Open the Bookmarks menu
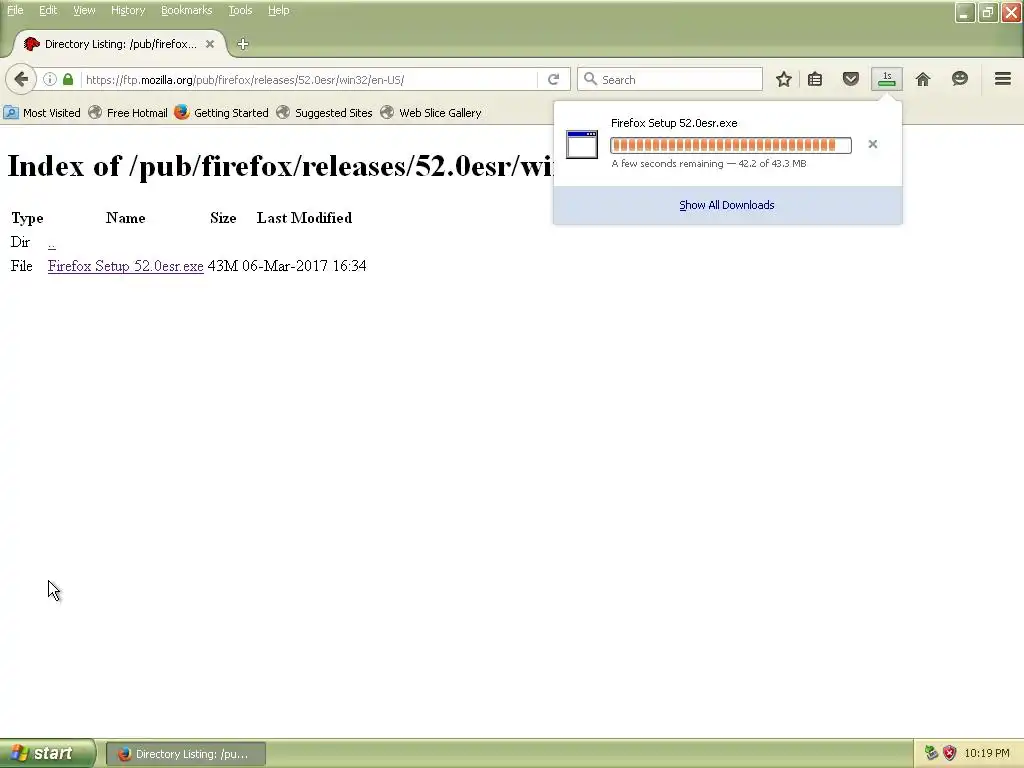1024x768 pixels. [x=187, y=10]
